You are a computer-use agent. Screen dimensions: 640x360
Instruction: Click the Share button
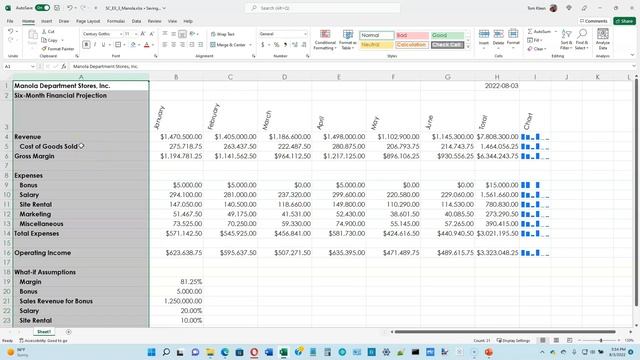pos(624,21)
